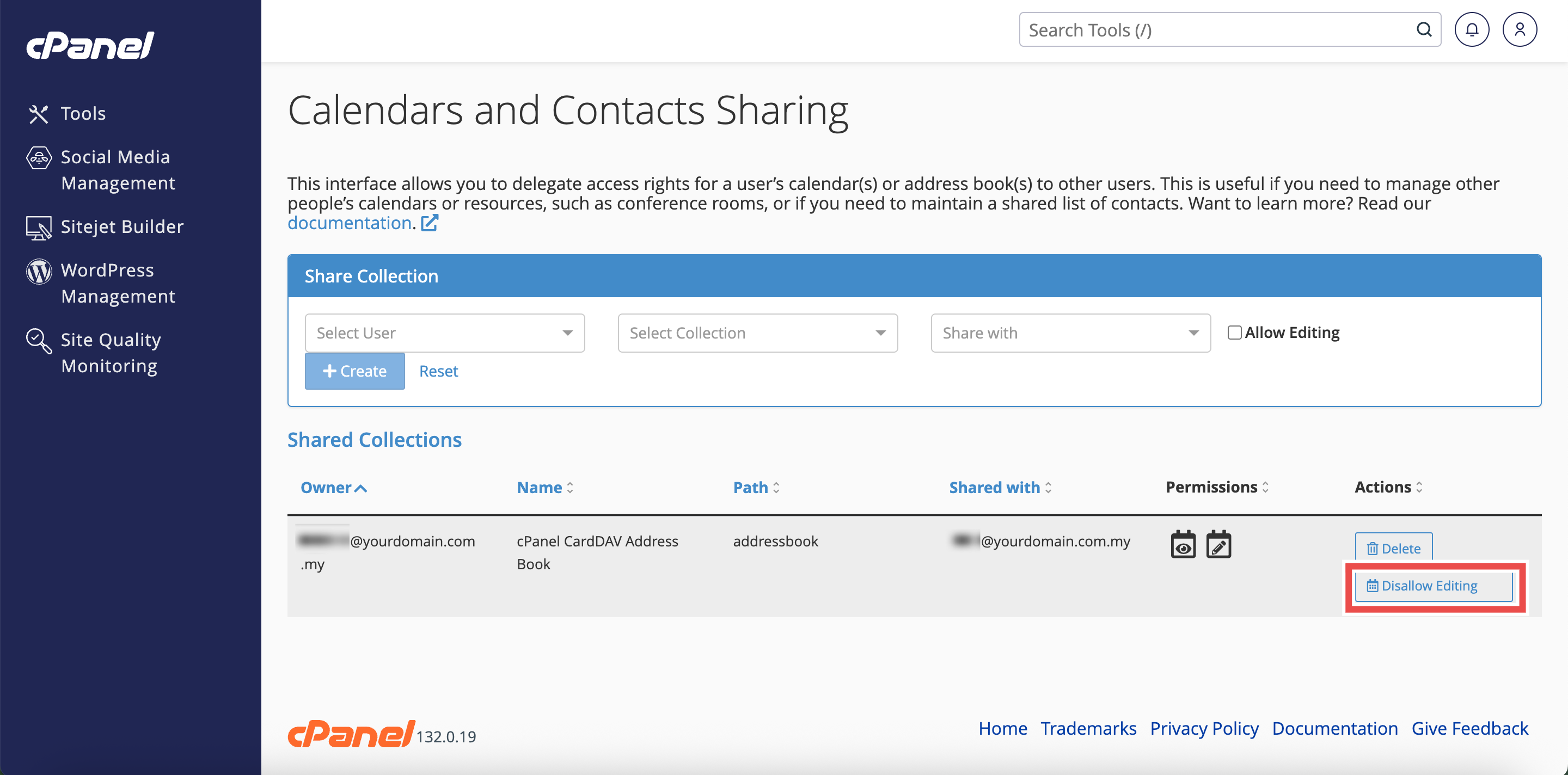
Task: Delete the shared addressbook collection
Action: pyautogui.click(x=1393, y=548)
